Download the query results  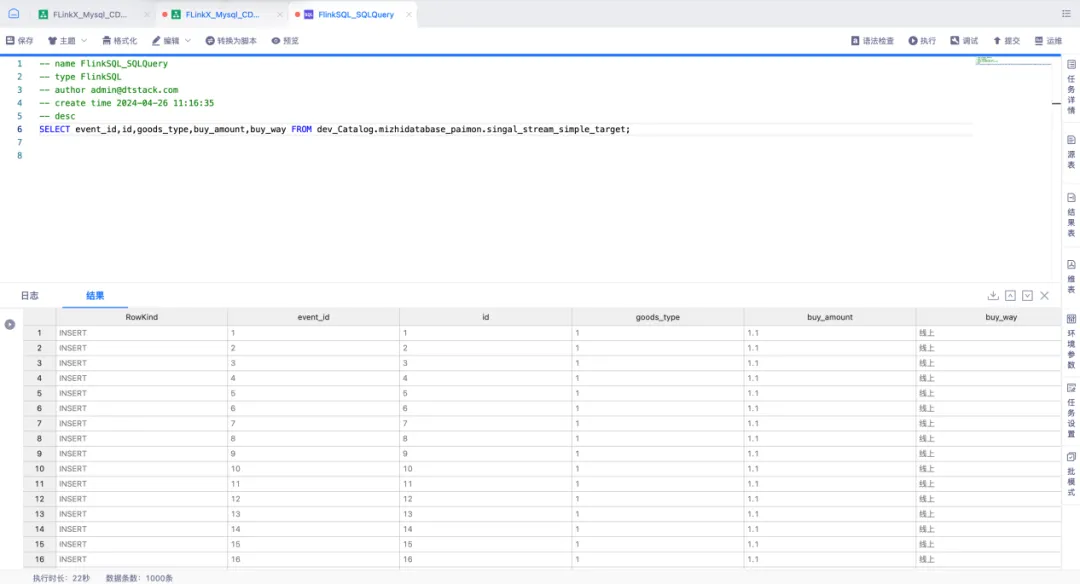click(x=993, y=296)
